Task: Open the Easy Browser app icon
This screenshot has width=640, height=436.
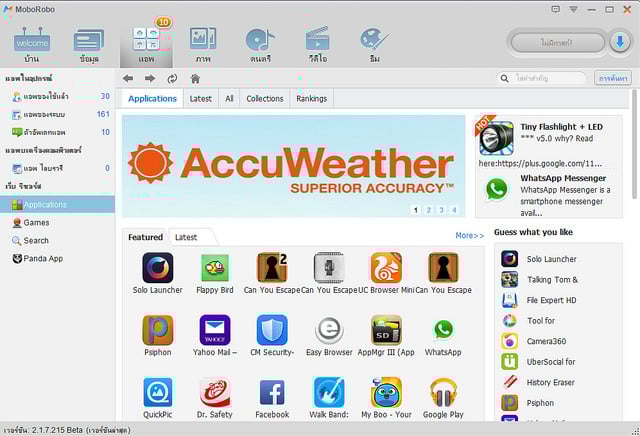Action: coord(329,330)
